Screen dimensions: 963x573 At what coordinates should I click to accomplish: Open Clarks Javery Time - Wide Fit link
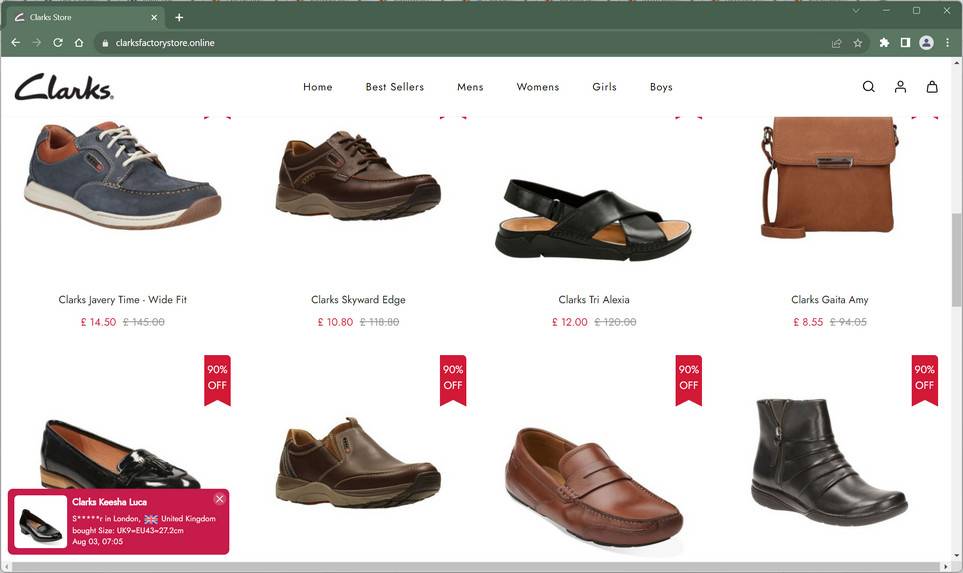123,300
